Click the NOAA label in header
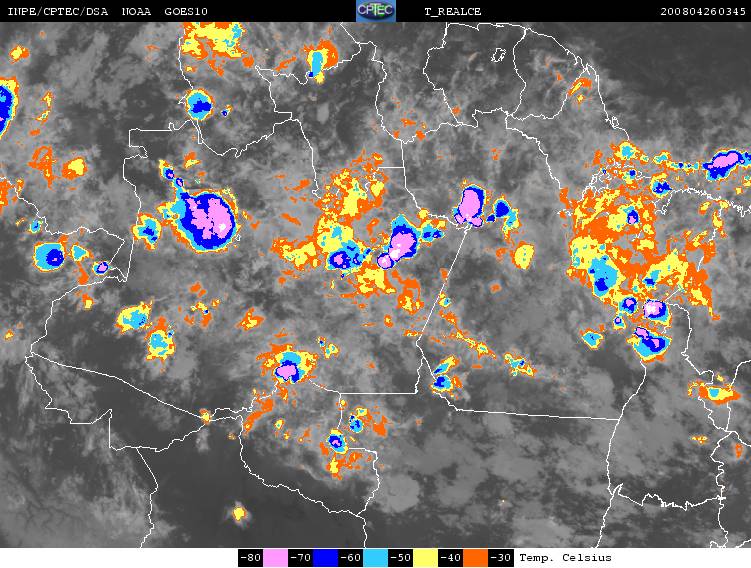Viewport: 751px width, 568px height. pos(137,11)
